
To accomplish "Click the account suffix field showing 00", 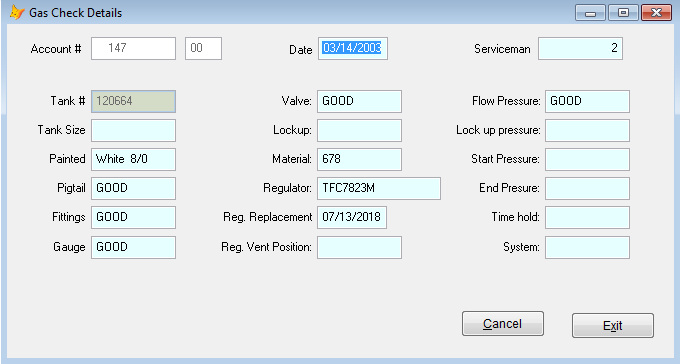I will pos(203,48).
